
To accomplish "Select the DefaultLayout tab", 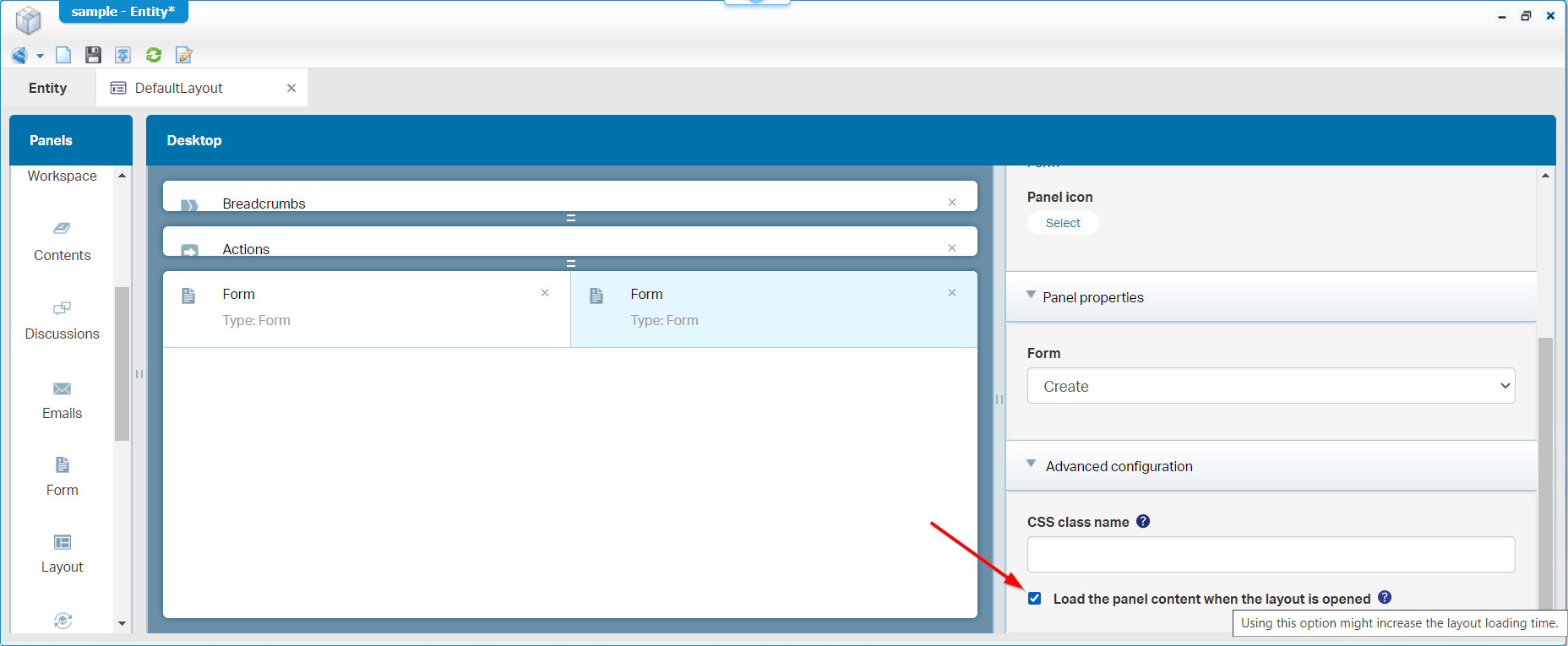I will pyautogui.click(x=201, y=88).
